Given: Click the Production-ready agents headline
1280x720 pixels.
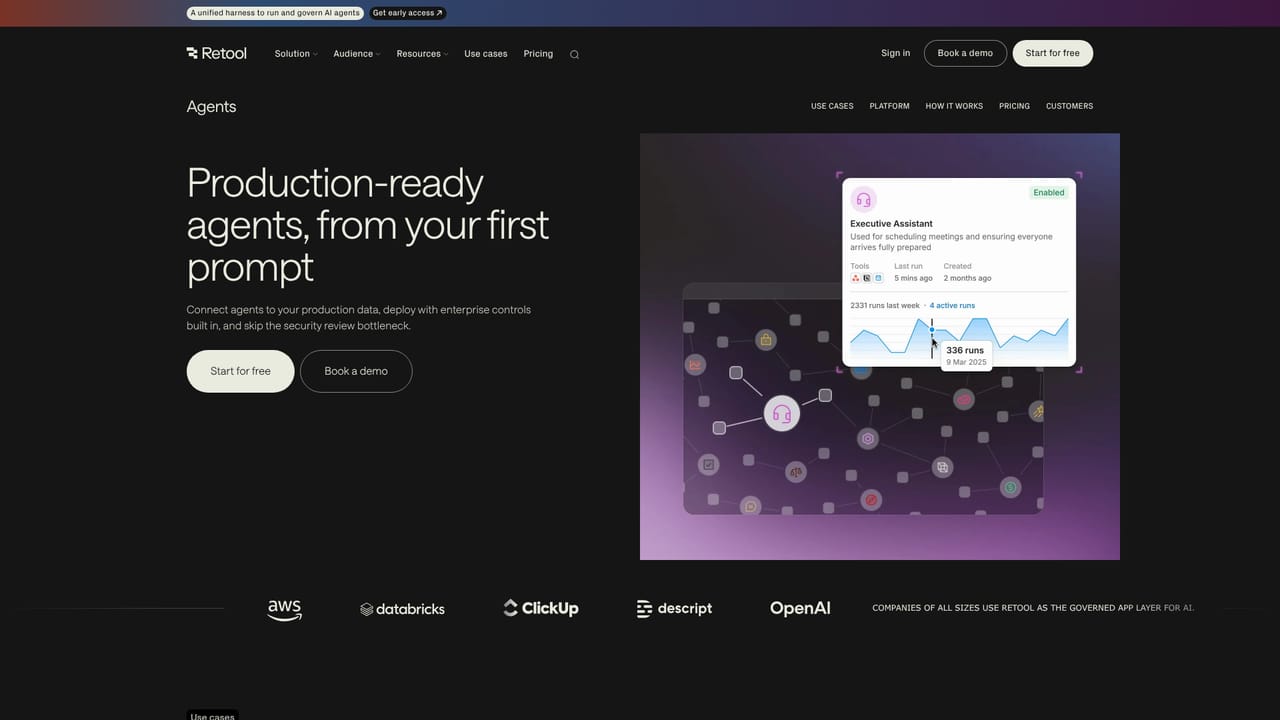Looking at the screenshot, I should (368, 225).
